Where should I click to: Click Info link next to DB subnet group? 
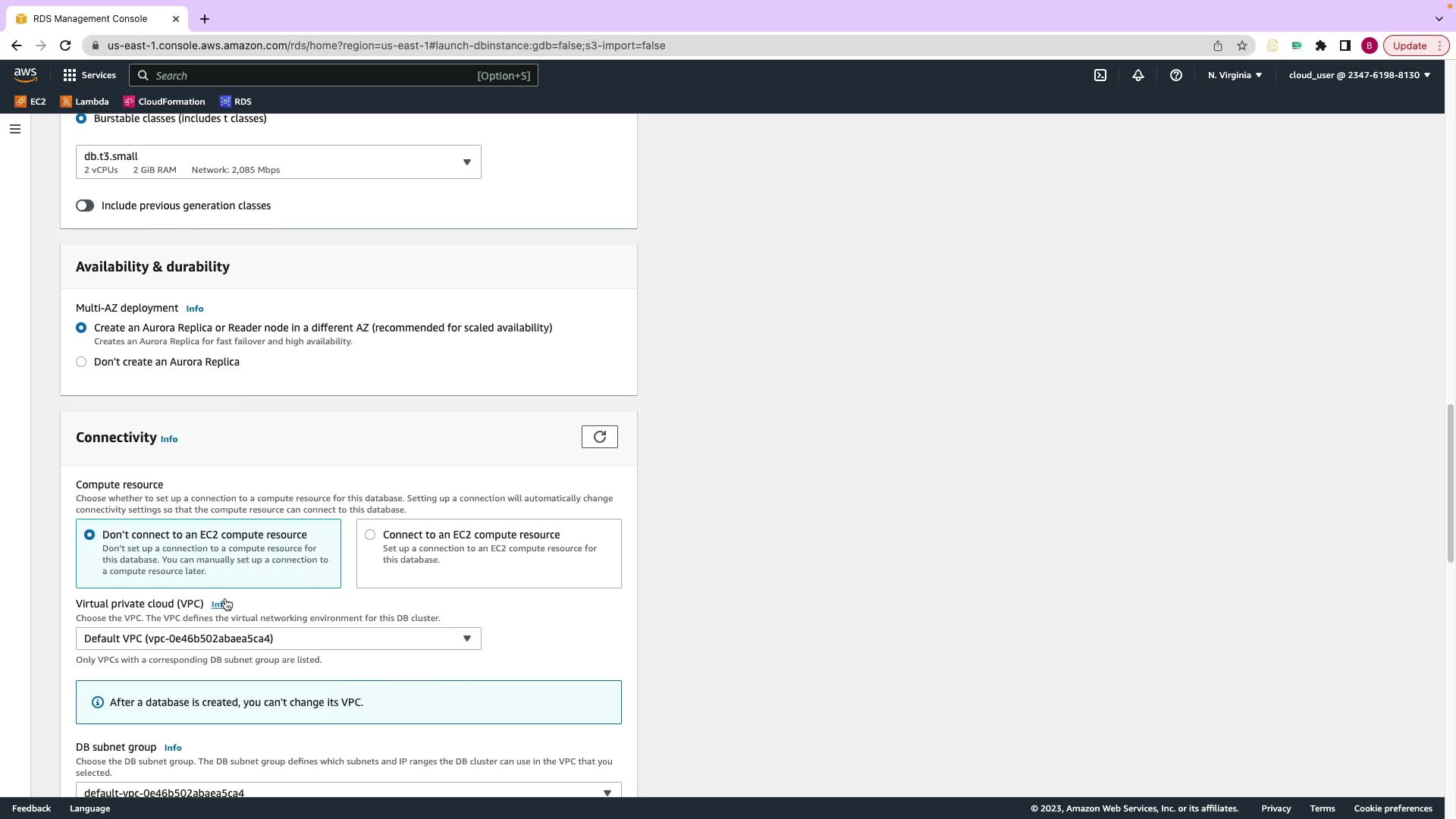(x=173, y=748)
